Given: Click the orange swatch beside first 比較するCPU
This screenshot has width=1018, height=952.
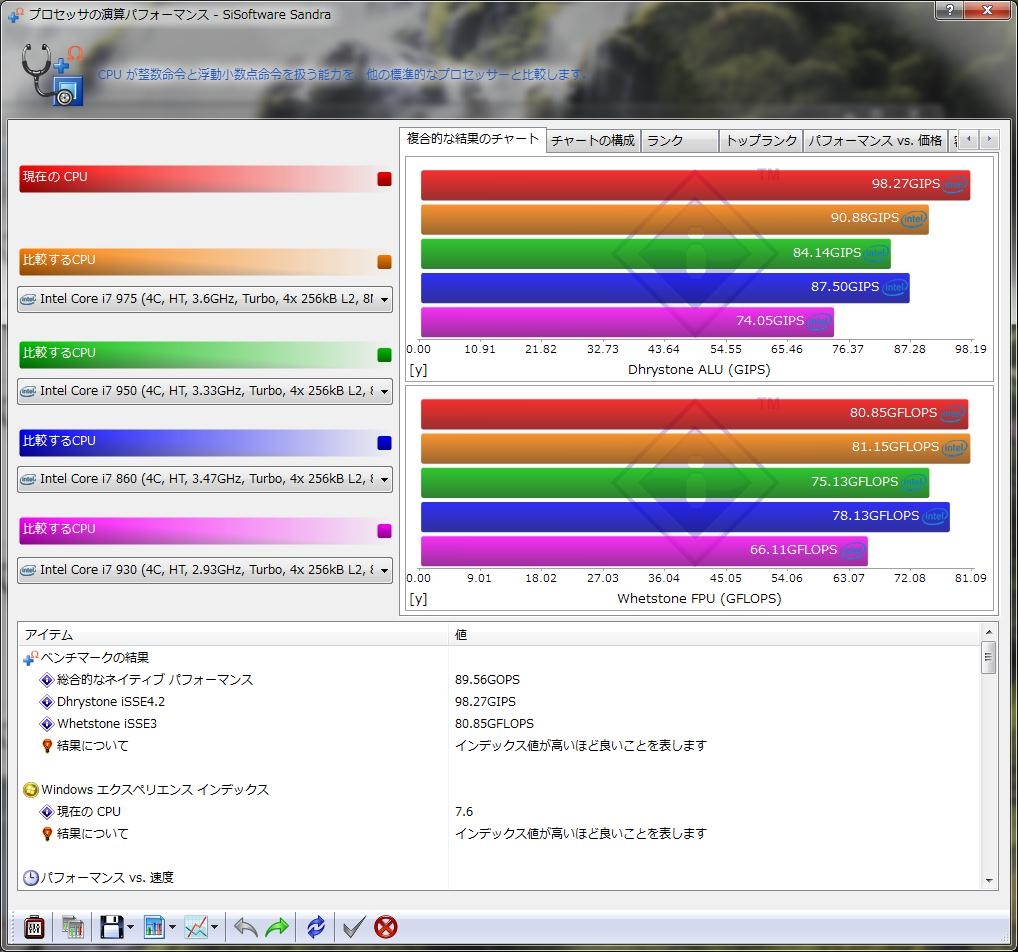Looking at the screenshot, I should pyautogui.click(x=384, y=262).
